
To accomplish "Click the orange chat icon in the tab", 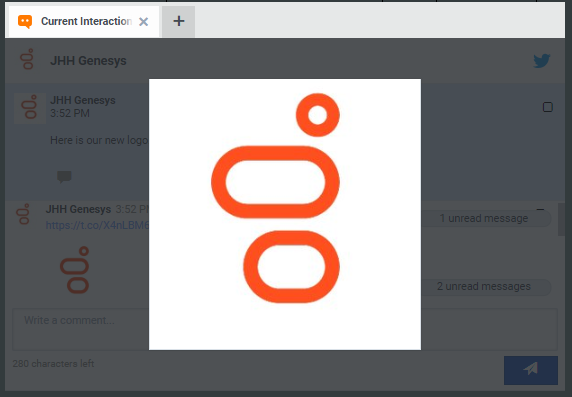I will pos(25,22).
